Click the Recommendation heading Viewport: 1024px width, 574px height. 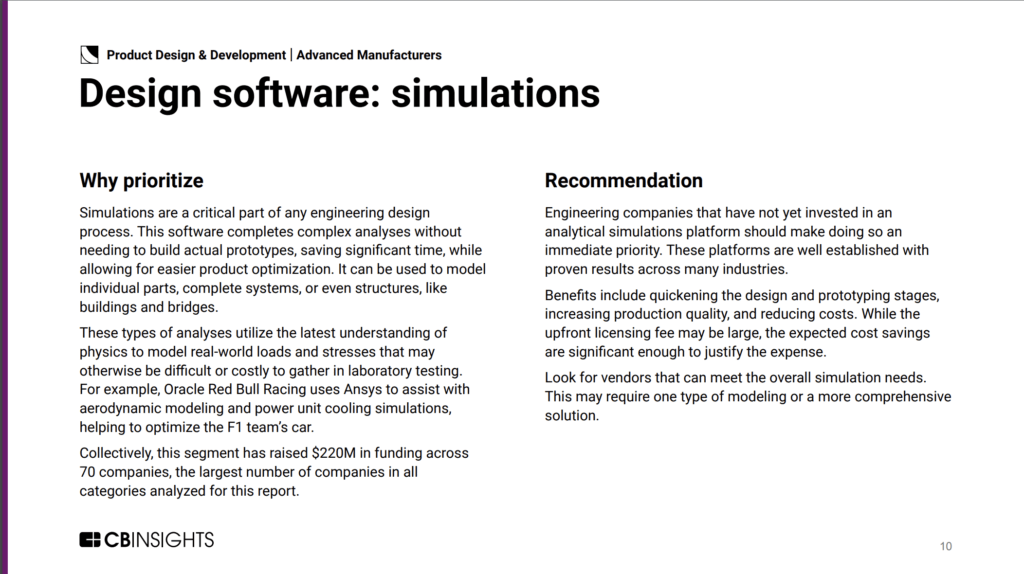coord(623,181)
